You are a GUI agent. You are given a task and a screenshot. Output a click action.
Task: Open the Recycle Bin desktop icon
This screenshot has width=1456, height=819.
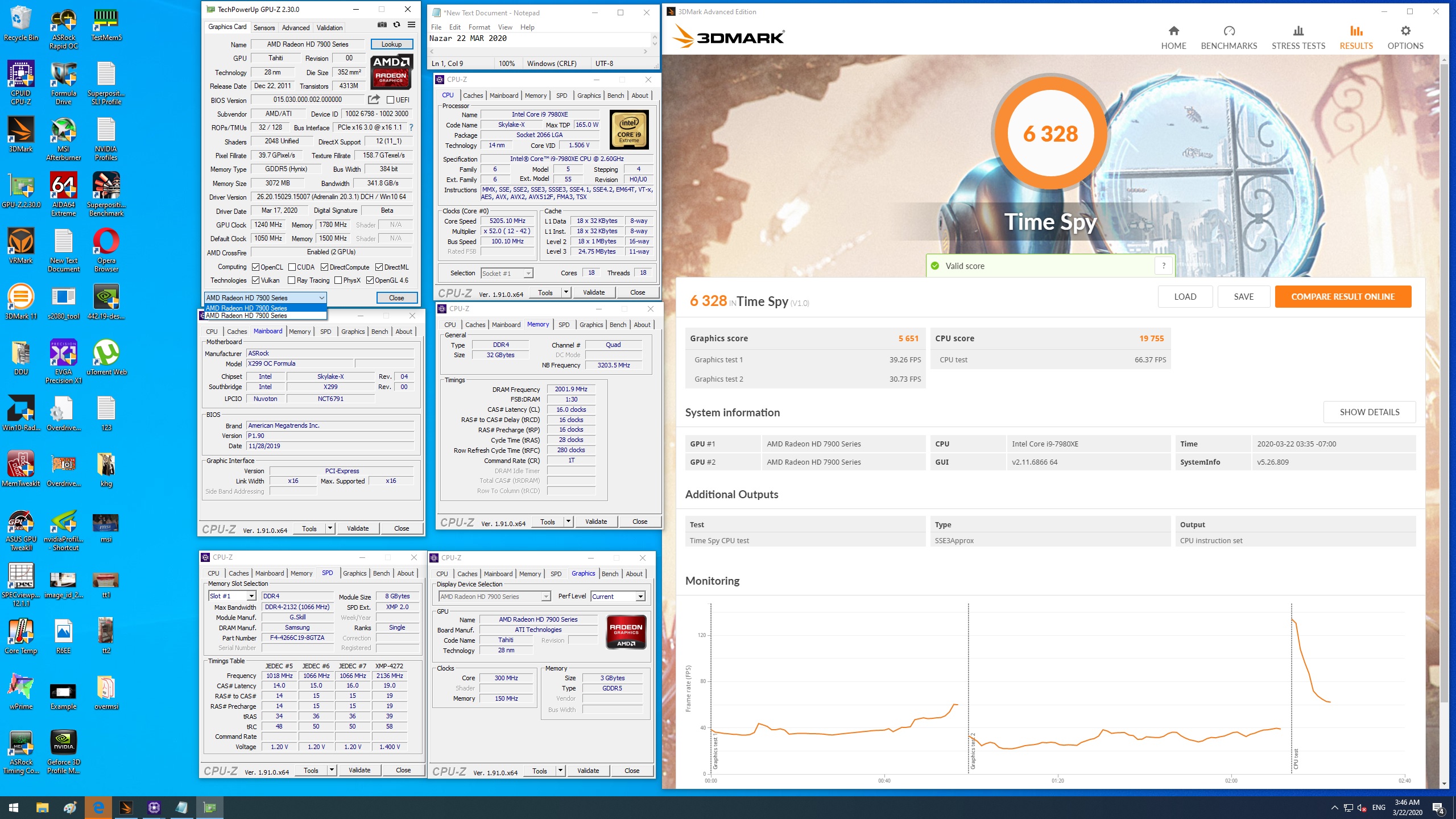click(21, 24)
